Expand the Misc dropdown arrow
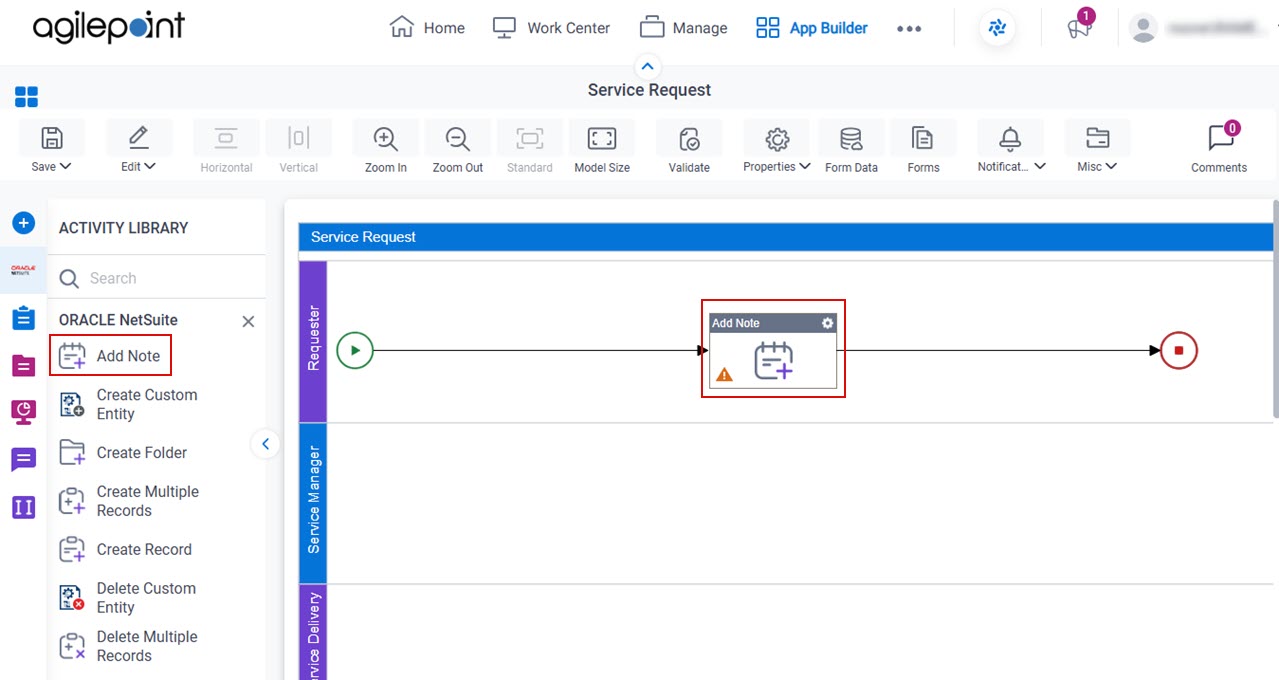 click(x=1111, y=167)
